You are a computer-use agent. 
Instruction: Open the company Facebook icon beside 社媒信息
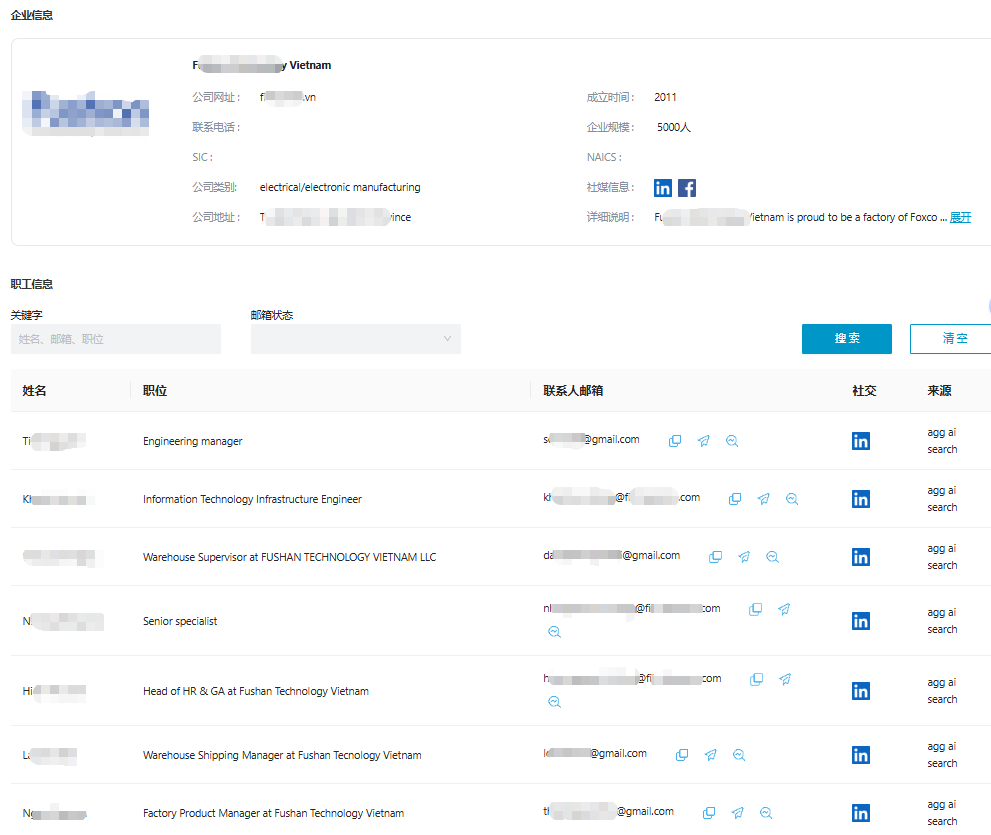click(x=687, y=188)
